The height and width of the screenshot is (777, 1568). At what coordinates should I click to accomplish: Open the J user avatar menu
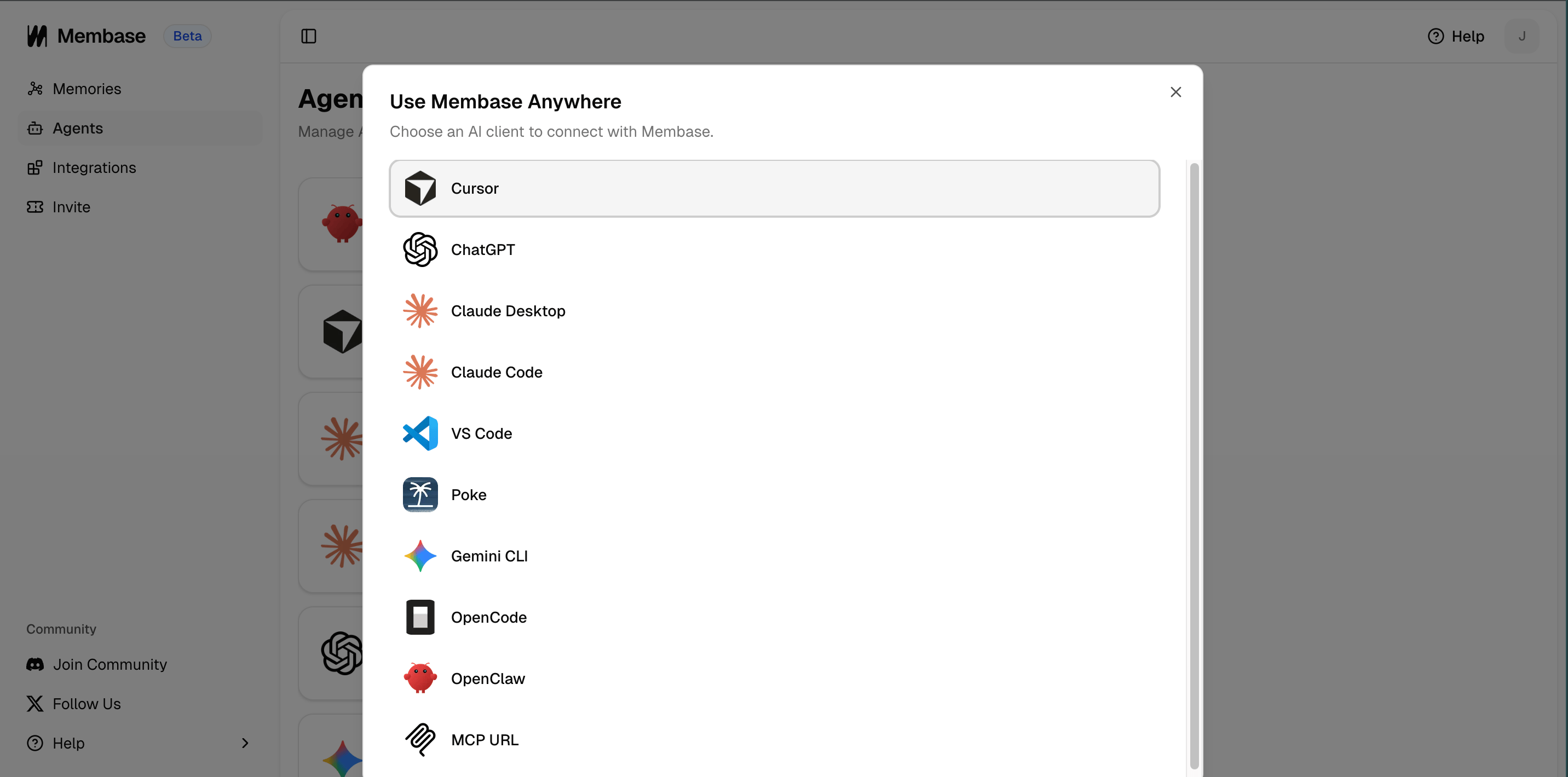1521,37
